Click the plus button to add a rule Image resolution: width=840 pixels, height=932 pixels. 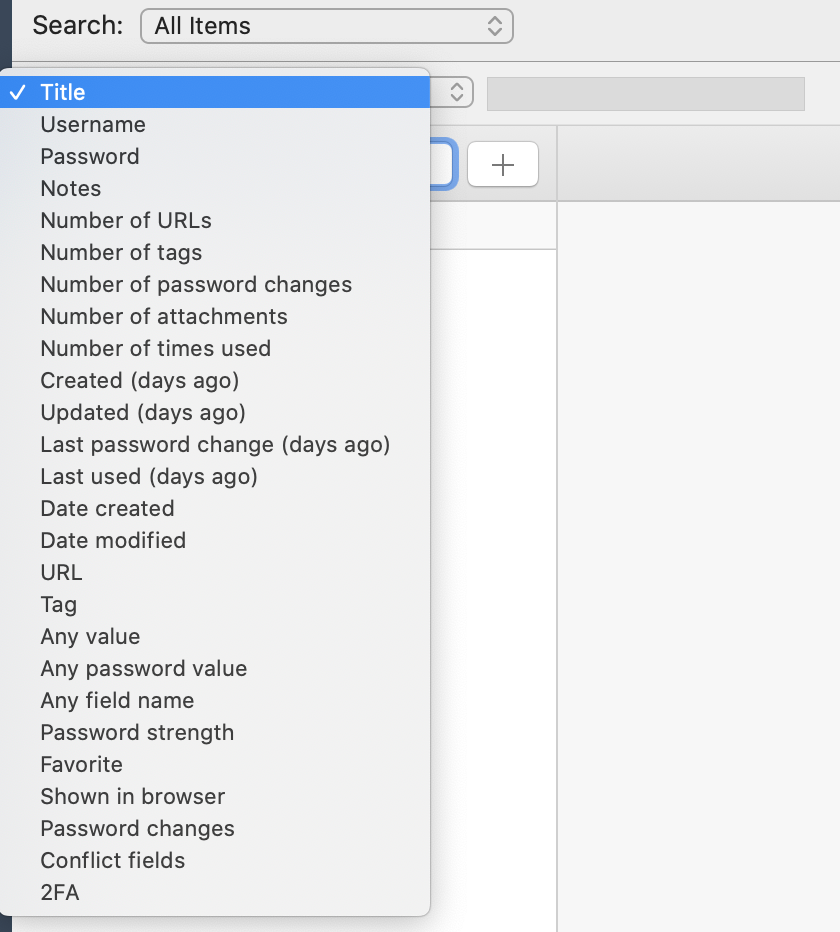pyautogui.click(x=503, y=165)
